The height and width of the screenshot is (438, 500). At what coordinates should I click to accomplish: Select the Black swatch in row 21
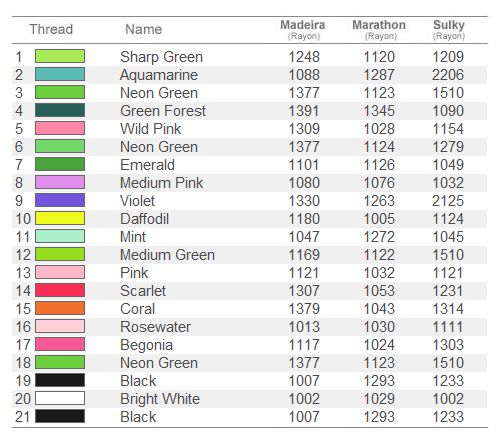click(x=60, y=416)
